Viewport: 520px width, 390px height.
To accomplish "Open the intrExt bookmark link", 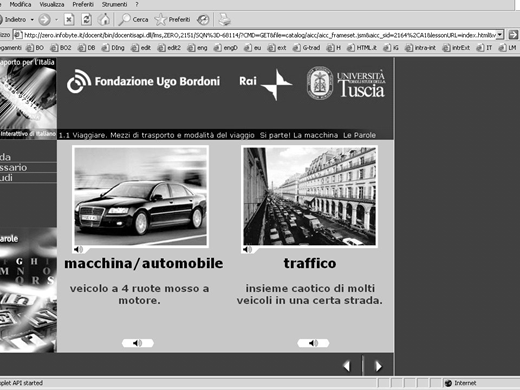I will pos(456,48).
